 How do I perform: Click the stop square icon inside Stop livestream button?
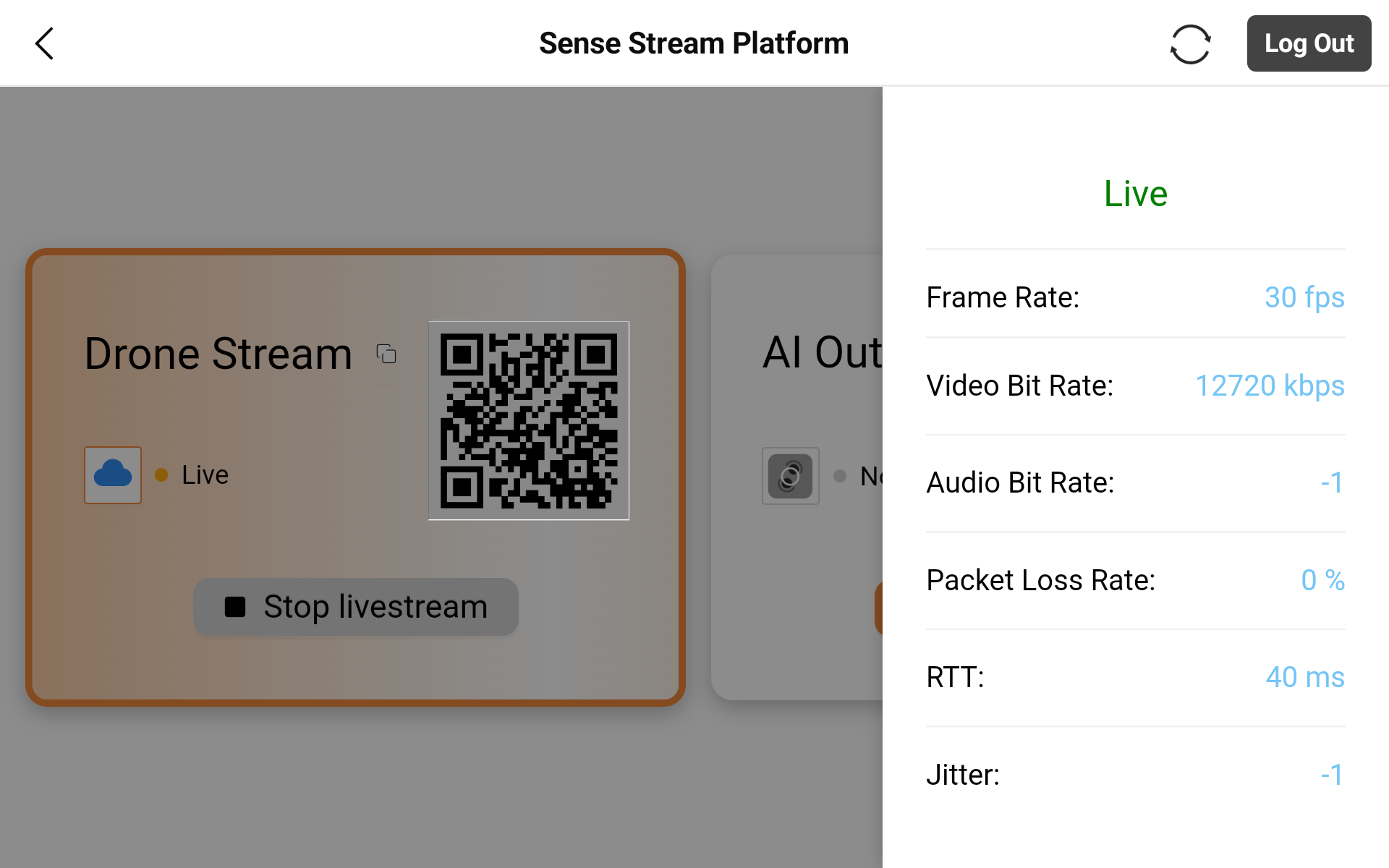(x=234, y=608)
